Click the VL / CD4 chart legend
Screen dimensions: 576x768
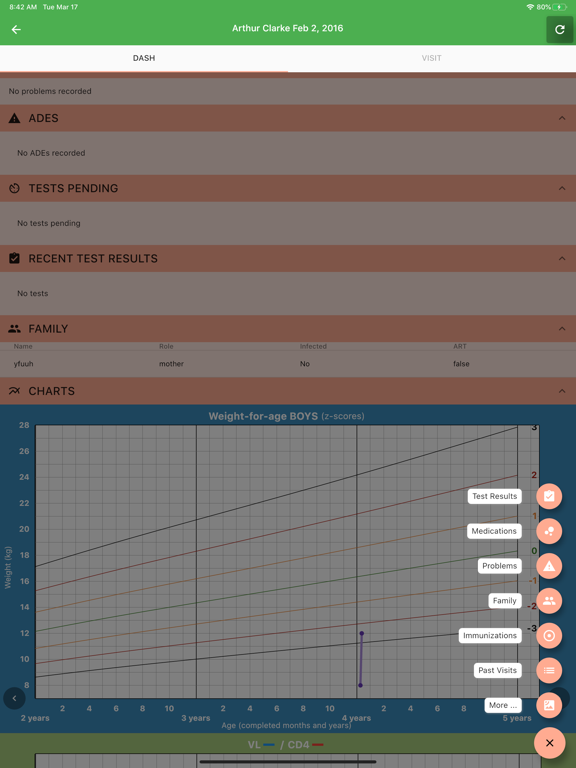coord(286,745)
